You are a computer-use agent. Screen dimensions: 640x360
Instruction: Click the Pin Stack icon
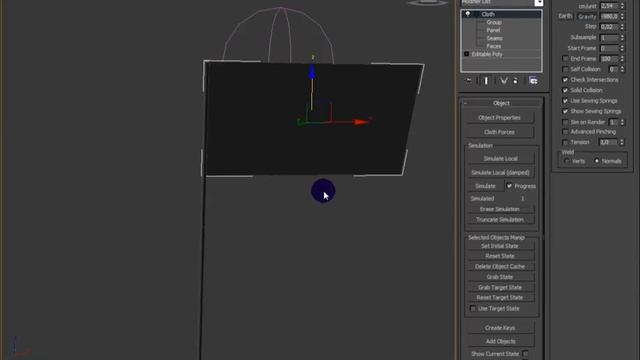click(469, 81)
